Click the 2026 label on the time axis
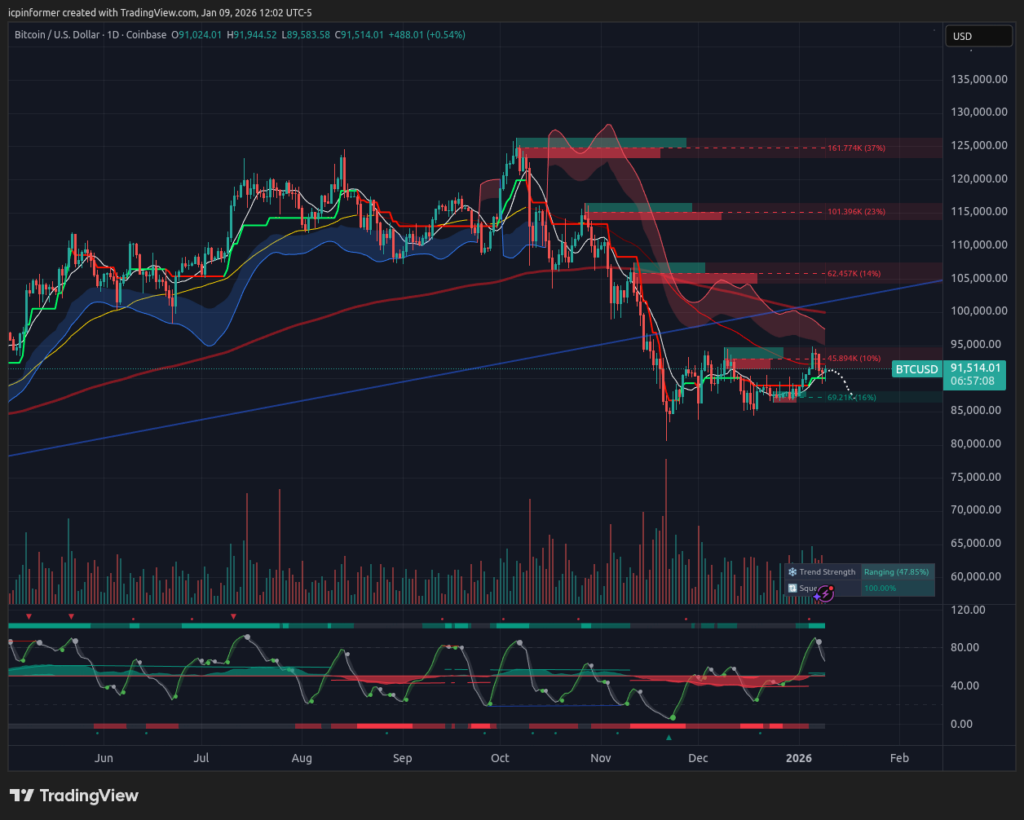The width and height of the screenshot is (1024, 820). tap(799, 759)
